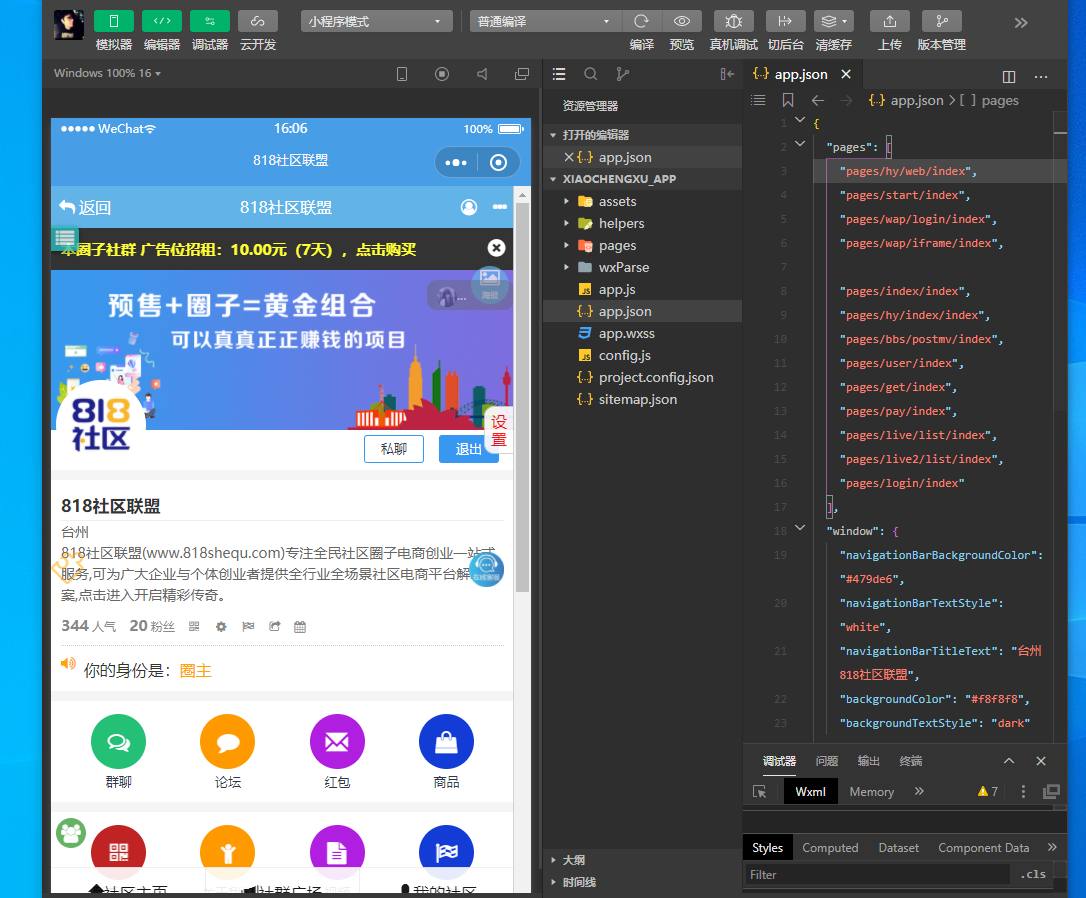The image size is (1086, 898).
Task: Click the real device debugging bug icon
Action: (733, 21)
